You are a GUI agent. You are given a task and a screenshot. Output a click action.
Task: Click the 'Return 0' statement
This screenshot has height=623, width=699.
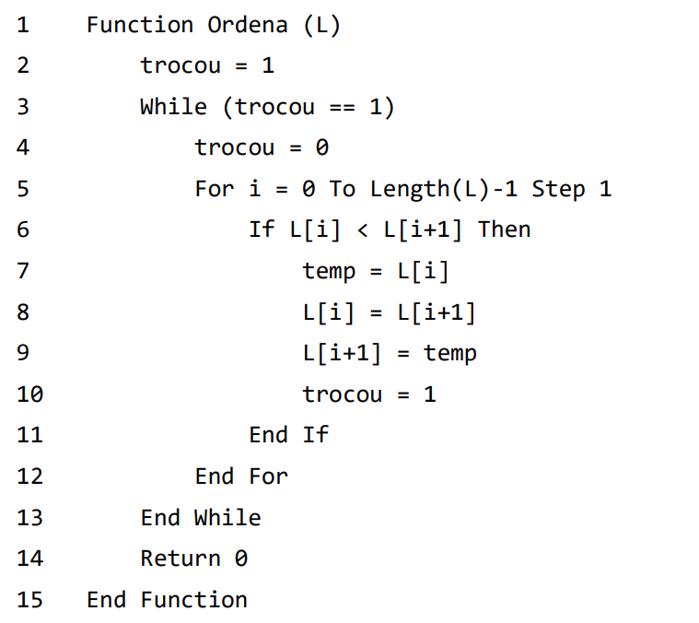[x=193, y=558]
